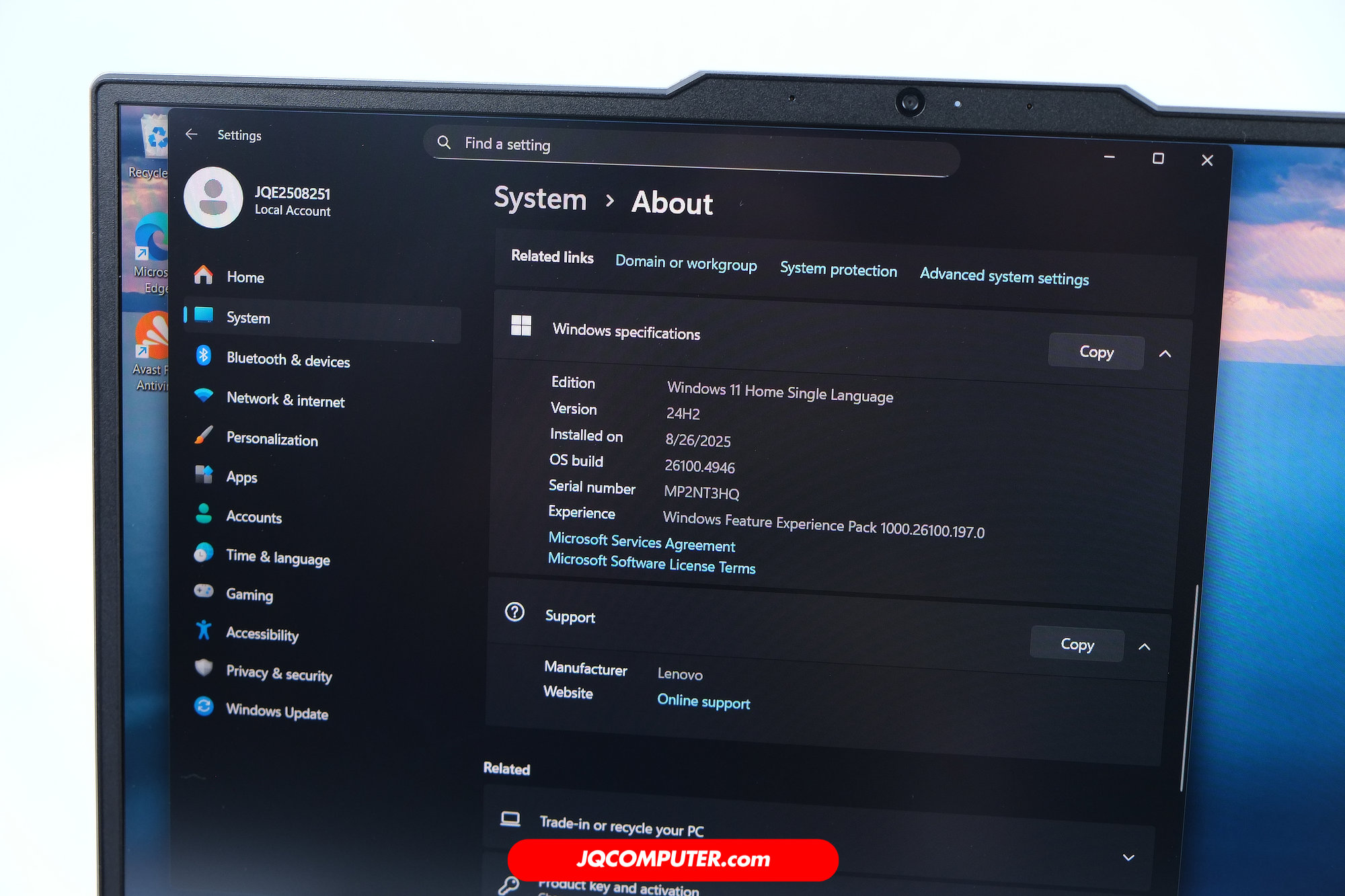Click the Network Wi-Fi icon
The width and height of the screenshot is (1345, 896).
coord(203,395)
